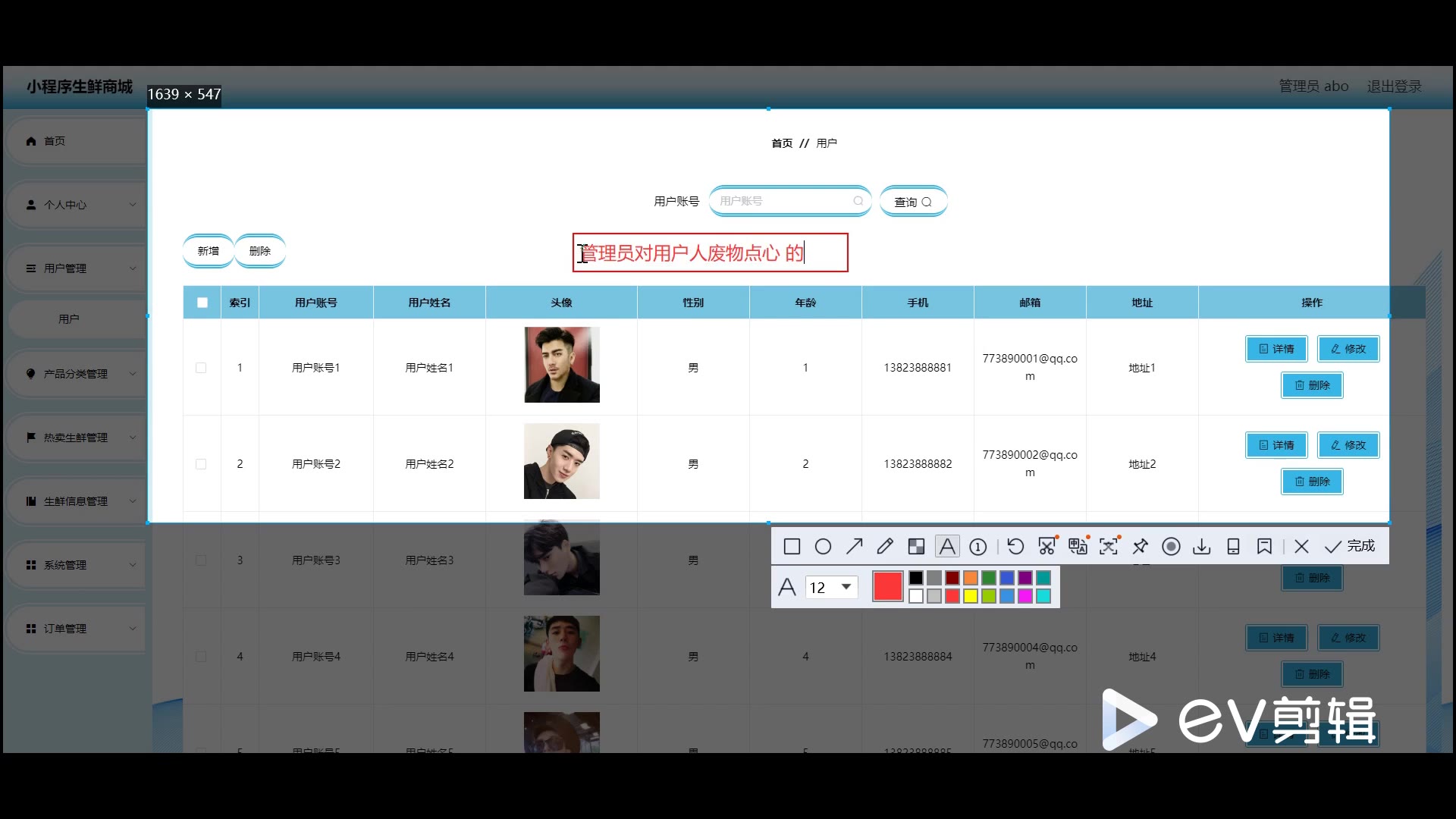Click the avatar photo of 用户账号4

pos(562,654)
